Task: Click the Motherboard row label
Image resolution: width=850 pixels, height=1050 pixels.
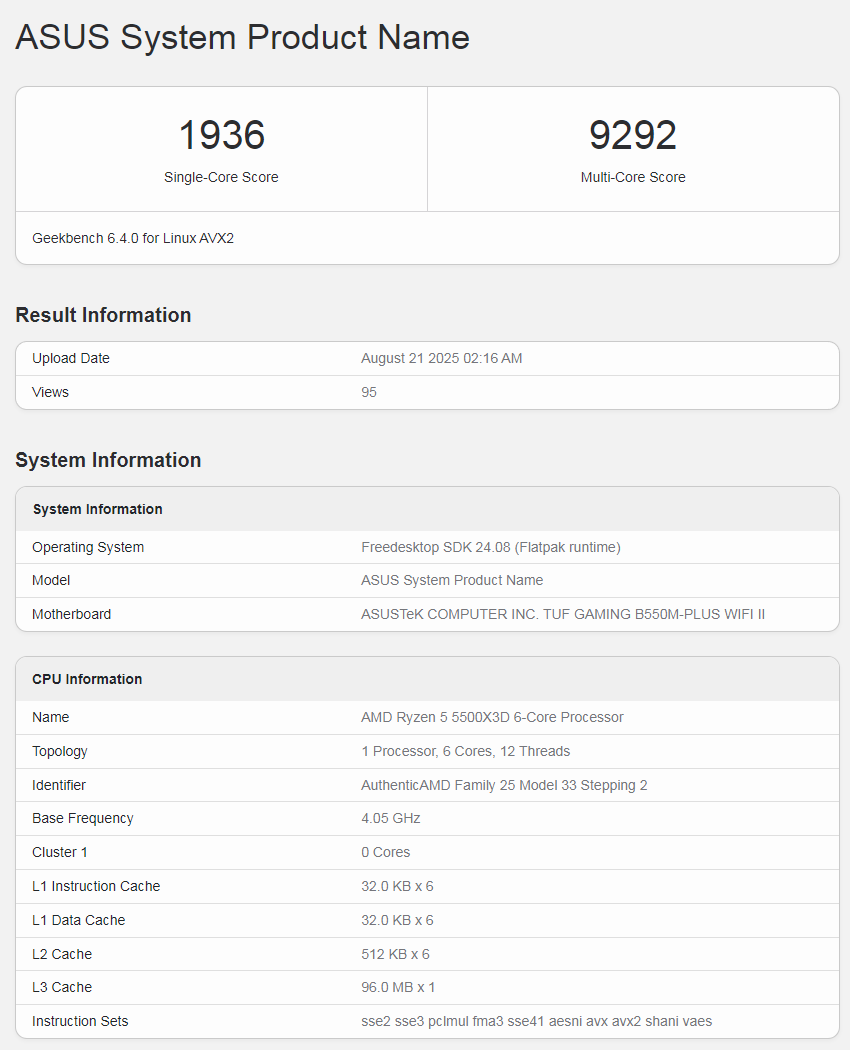Action: pos(72,614)
